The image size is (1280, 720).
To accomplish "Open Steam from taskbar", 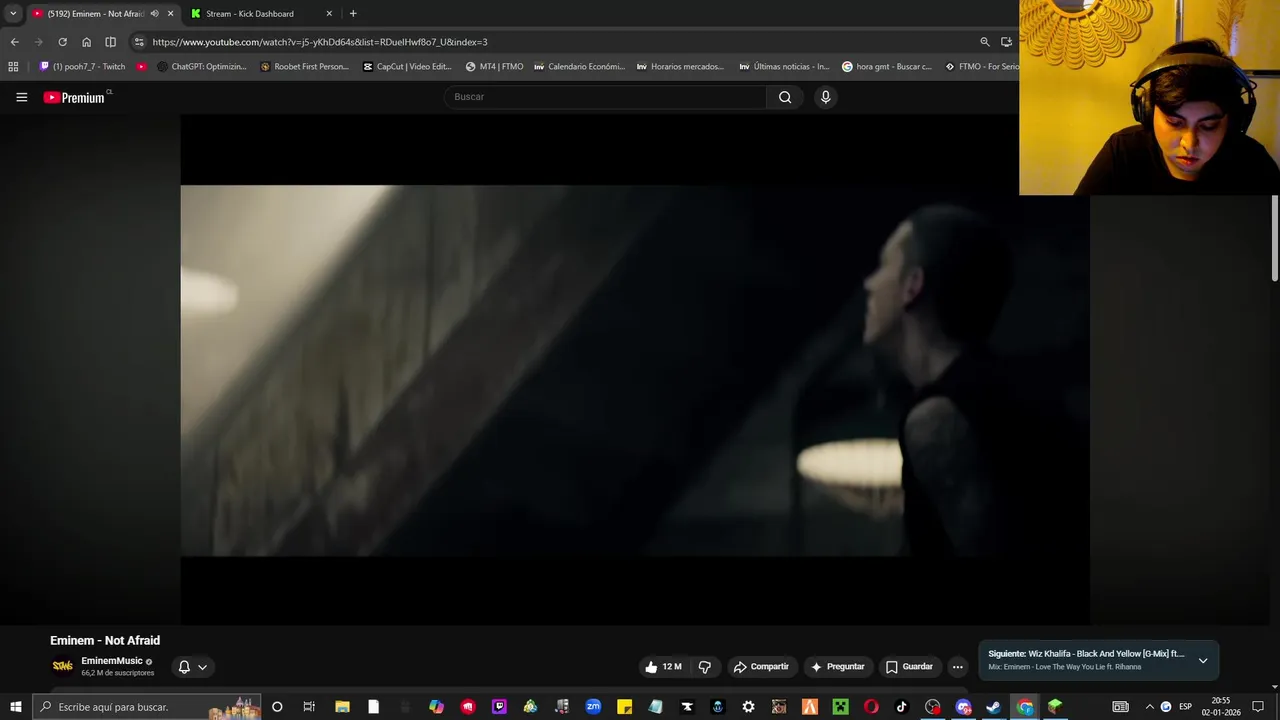I will [x=993, y=707].
